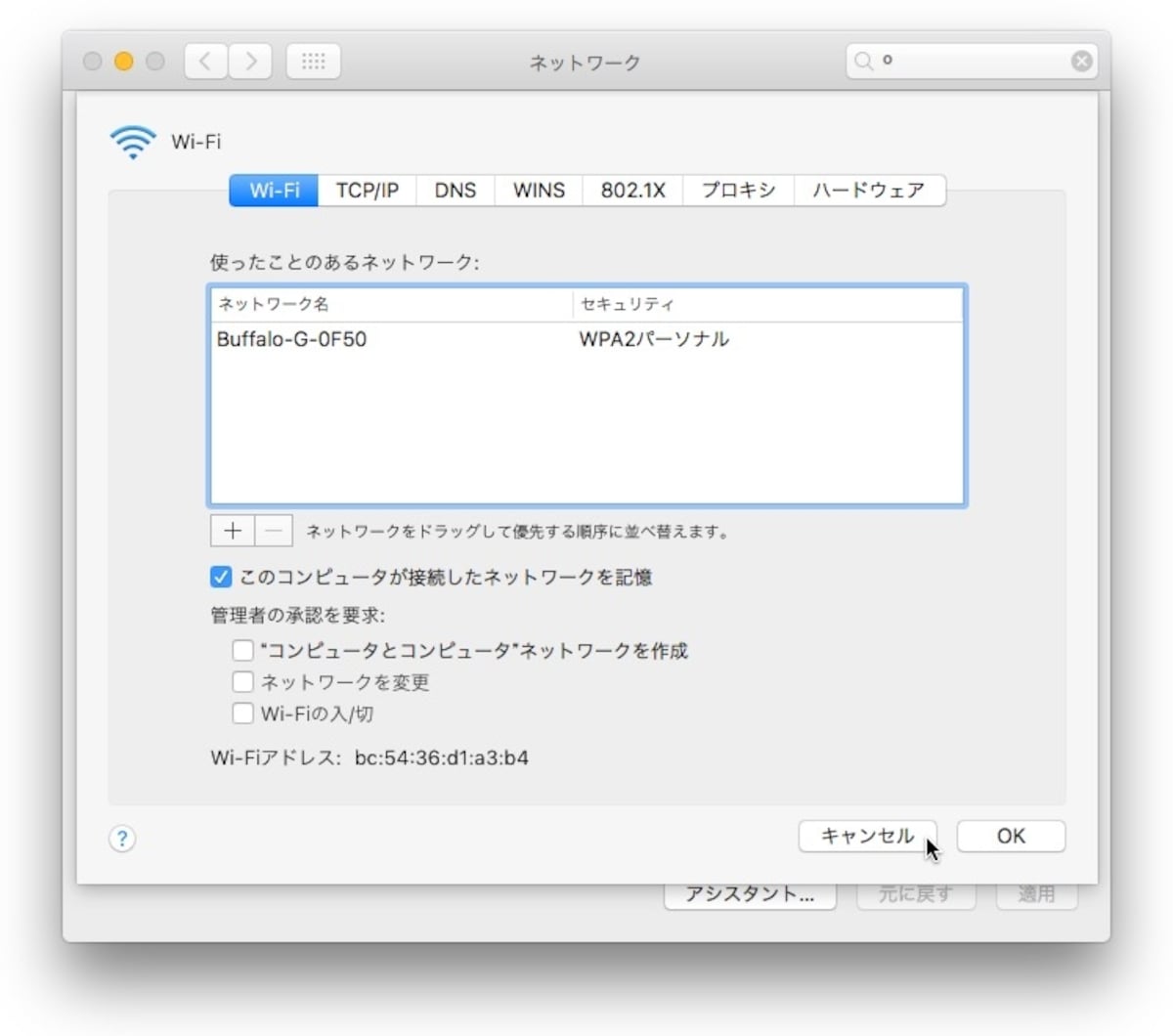
Task: Uncheck このコンピュータが接続したネットワークを記憶
Action: pyautogui.click(x=221, y=578)
